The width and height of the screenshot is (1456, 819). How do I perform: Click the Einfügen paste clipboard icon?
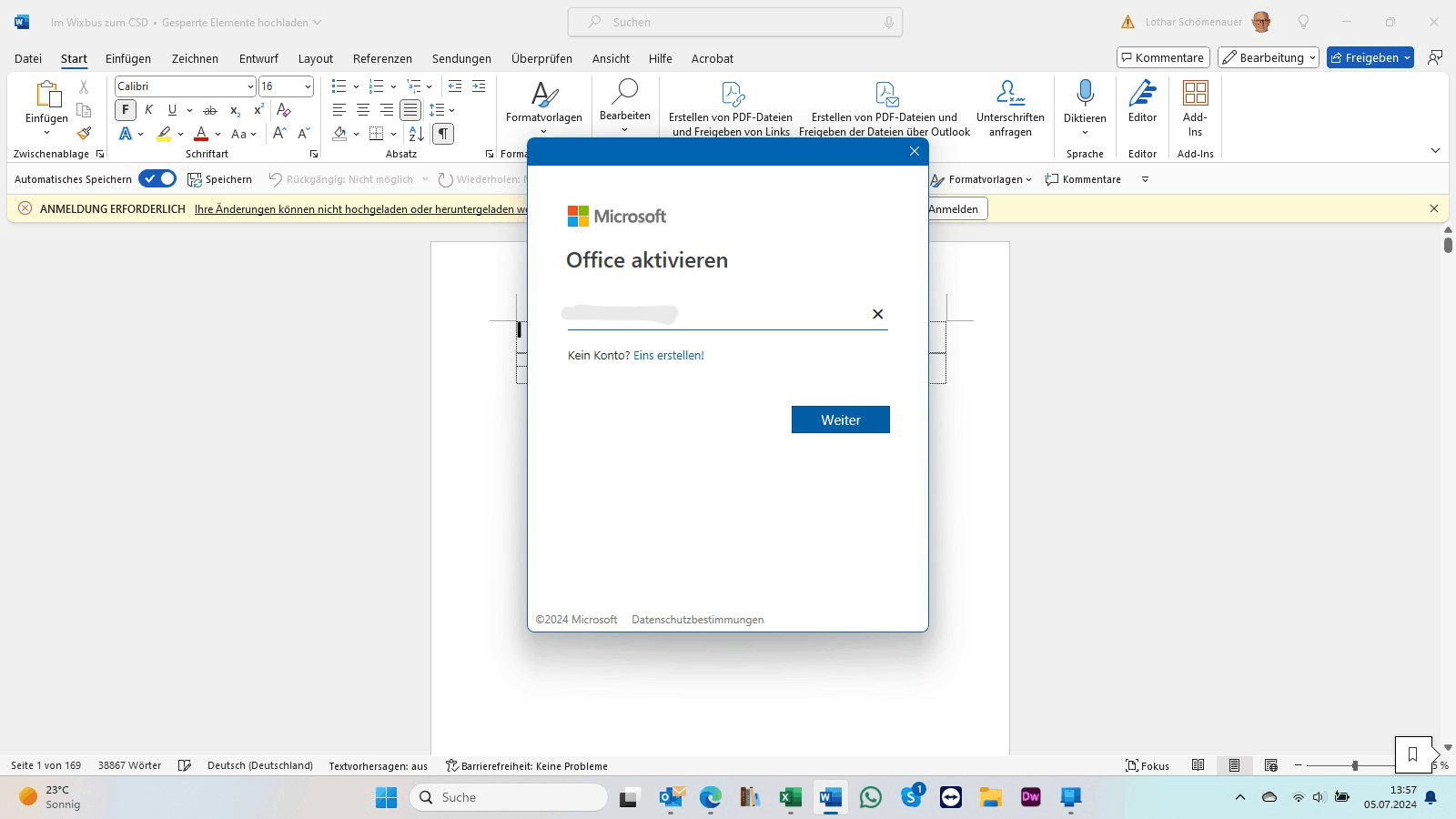(x=47, y=94)
